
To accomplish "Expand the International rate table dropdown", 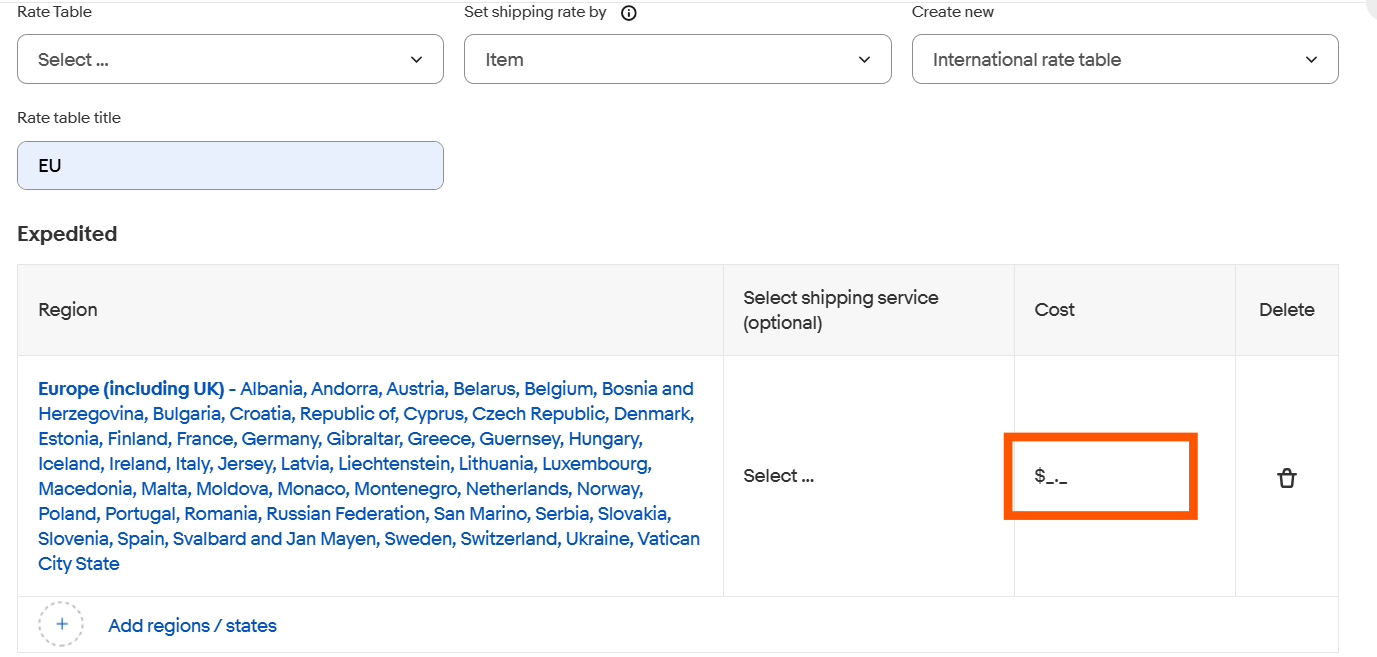I will point(1125,59).
